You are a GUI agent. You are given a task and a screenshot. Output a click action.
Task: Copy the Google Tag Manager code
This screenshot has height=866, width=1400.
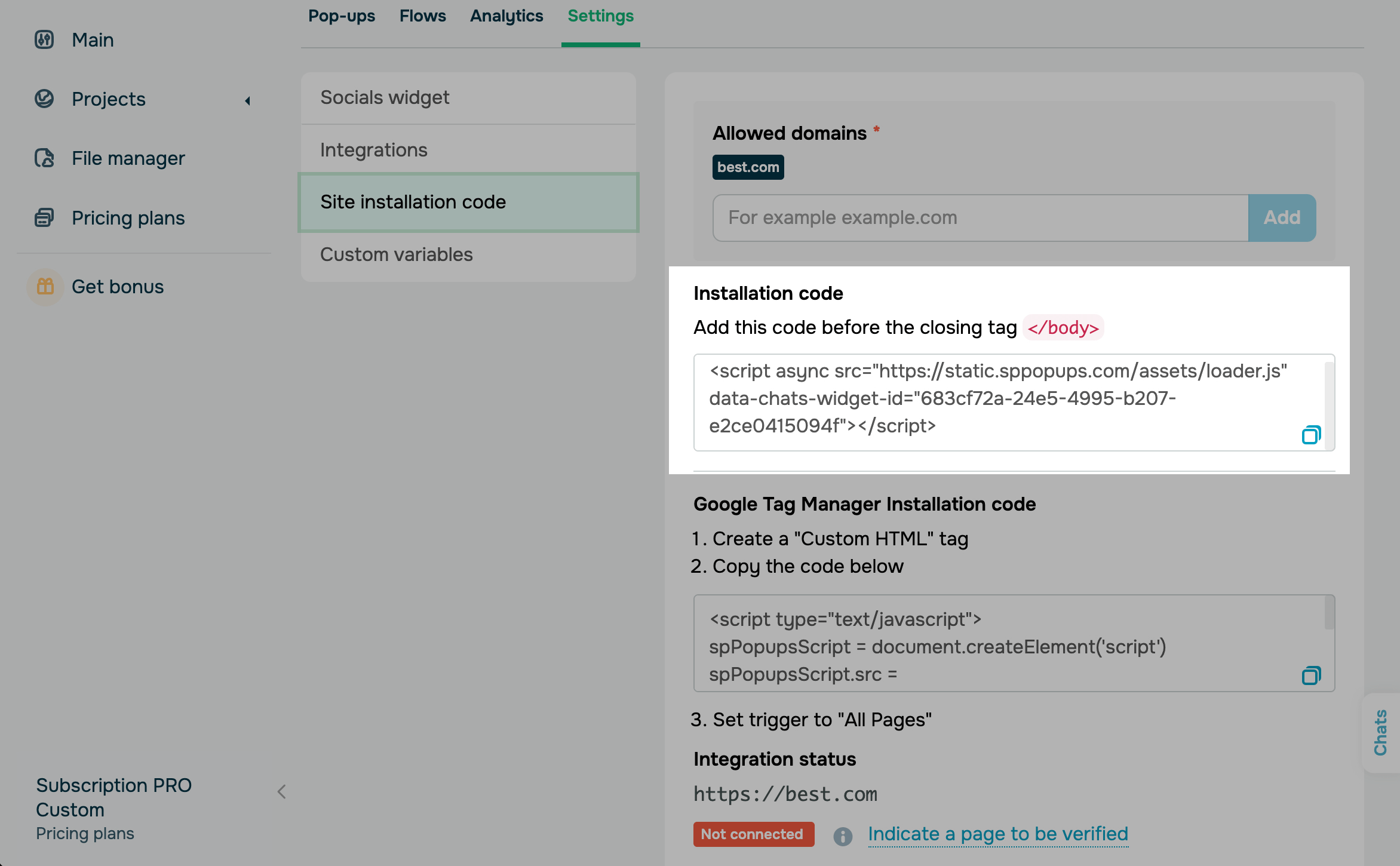click(1310, 675)
